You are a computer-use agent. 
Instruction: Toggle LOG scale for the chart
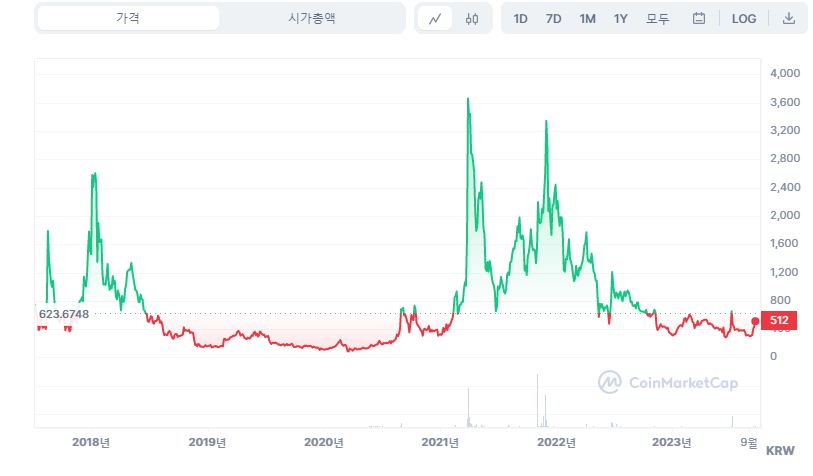click(744, 19)
